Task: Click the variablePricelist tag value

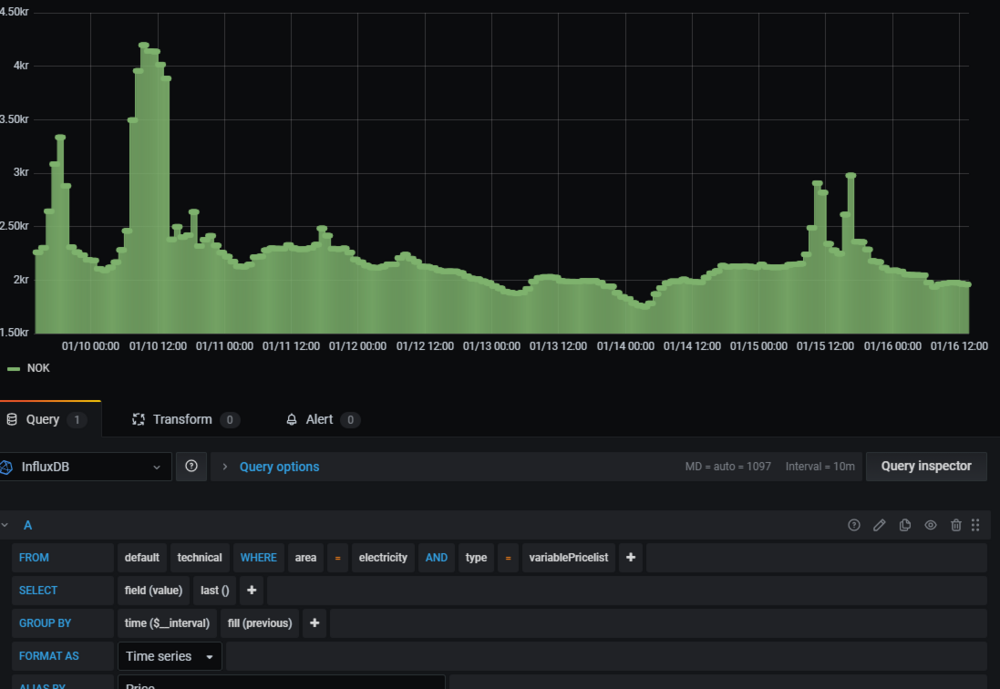Action: 568,557
